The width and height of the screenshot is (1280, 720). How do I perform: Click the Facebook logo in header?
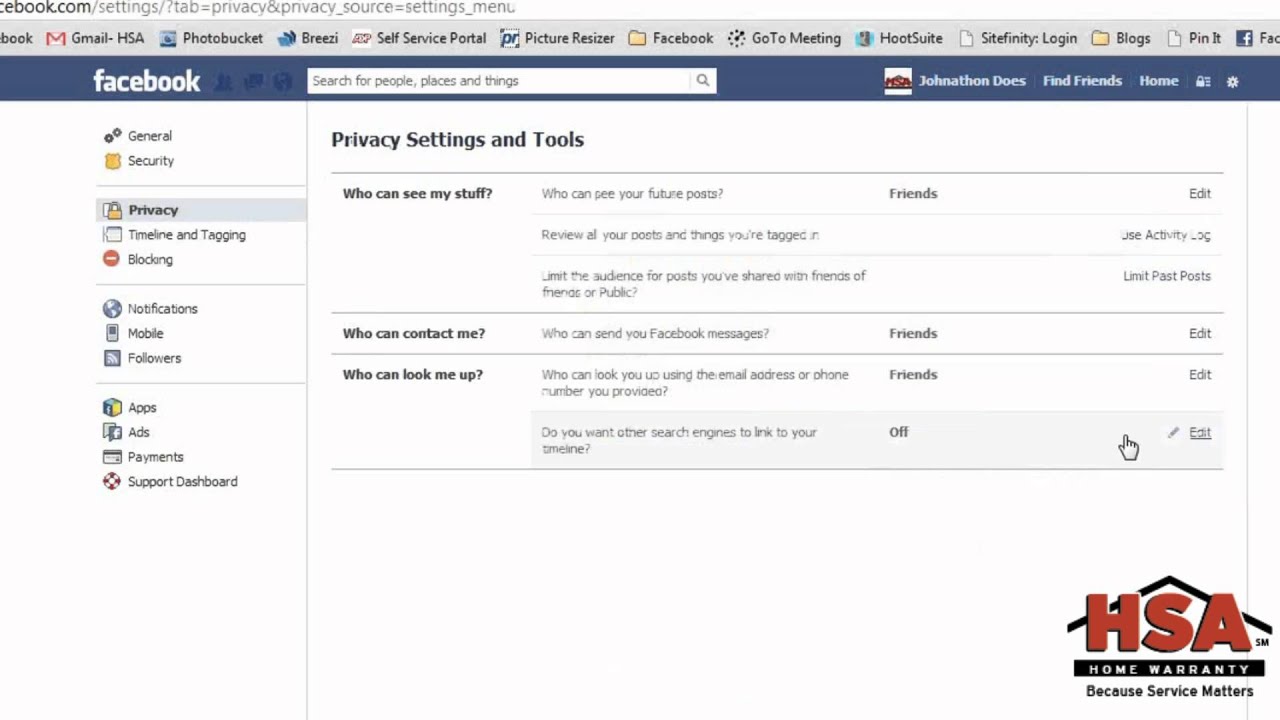[x=147, y=81]
